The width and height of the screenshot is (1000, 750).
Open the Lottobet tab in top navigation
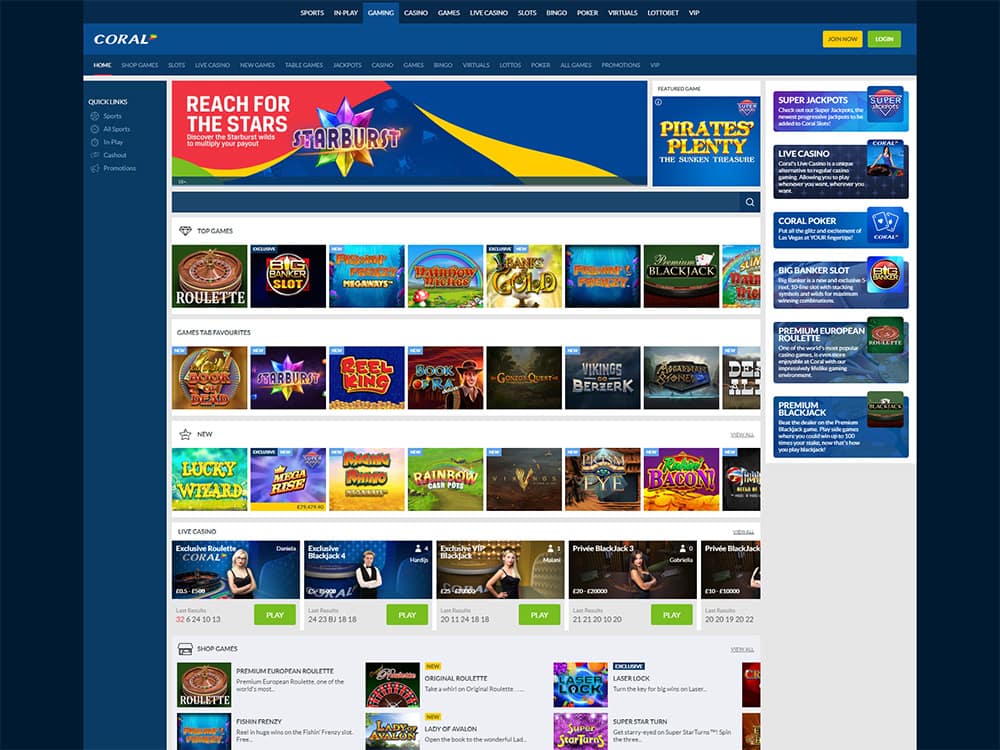663,13
